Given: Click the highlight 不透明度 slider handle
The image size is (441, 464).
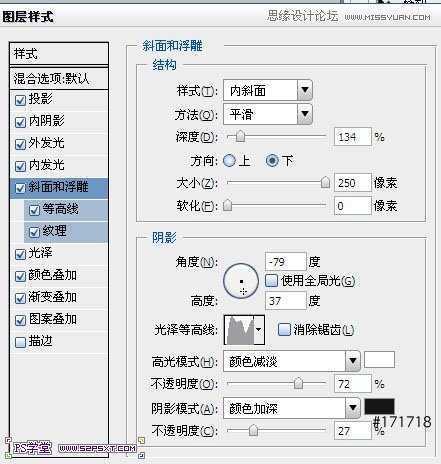Looking at the screenshot, I should 298,383.
